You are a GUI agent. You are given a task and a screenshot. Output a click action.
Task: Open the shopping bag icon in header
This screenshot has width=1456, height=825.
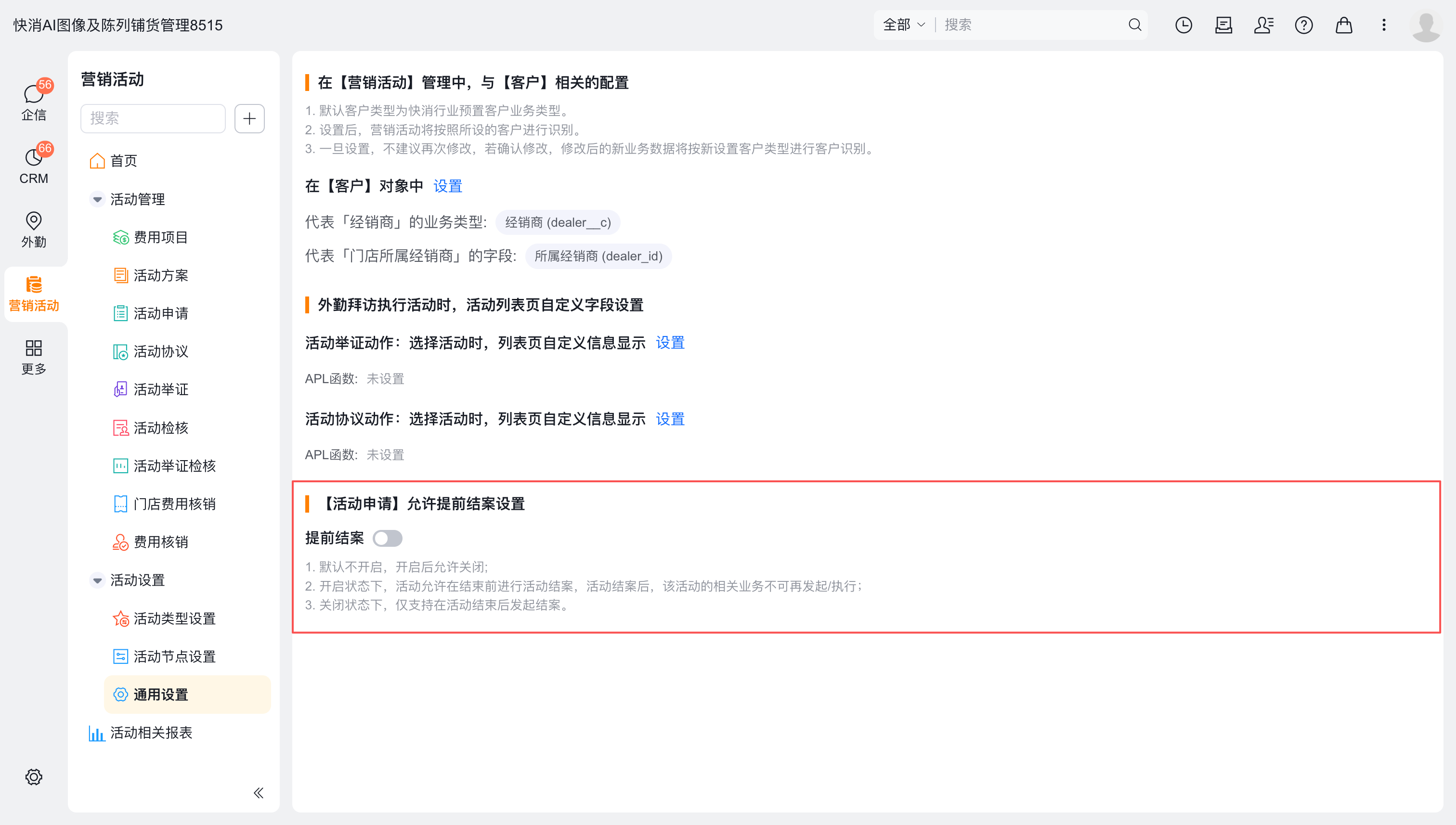[x=1344, y=25]
